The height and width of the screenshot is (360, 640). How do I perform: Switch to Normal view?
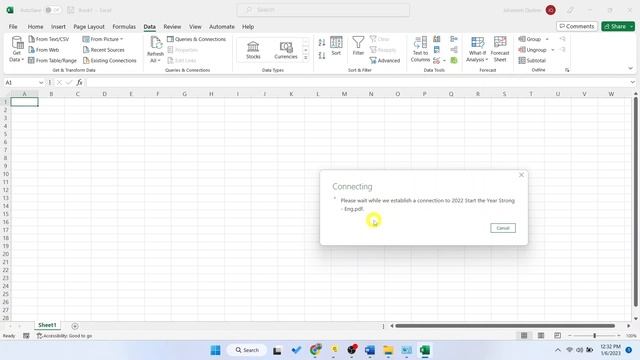tap(524, 336)
